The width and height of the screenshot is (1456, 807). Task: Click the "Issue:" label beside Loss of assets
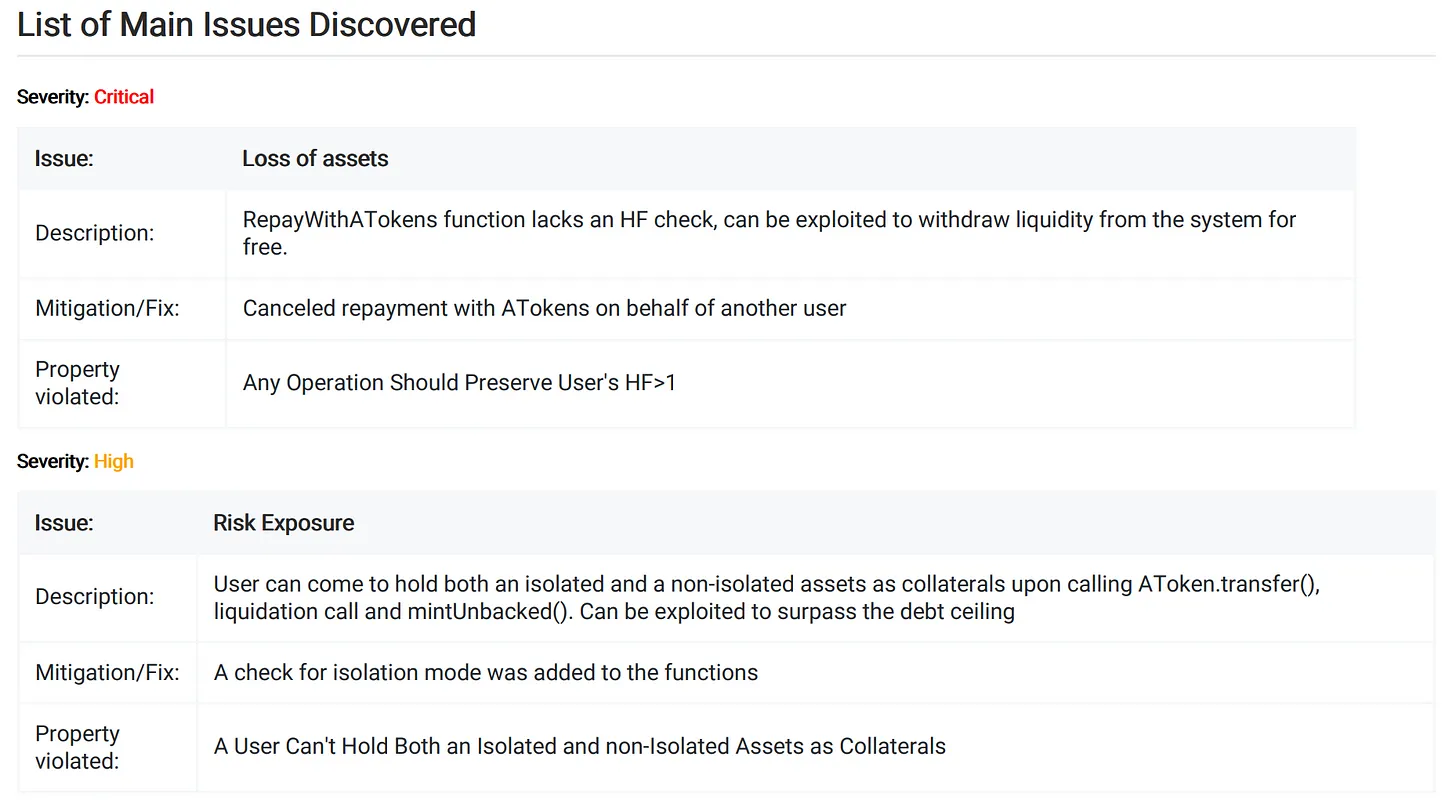(x=64, y=158)
